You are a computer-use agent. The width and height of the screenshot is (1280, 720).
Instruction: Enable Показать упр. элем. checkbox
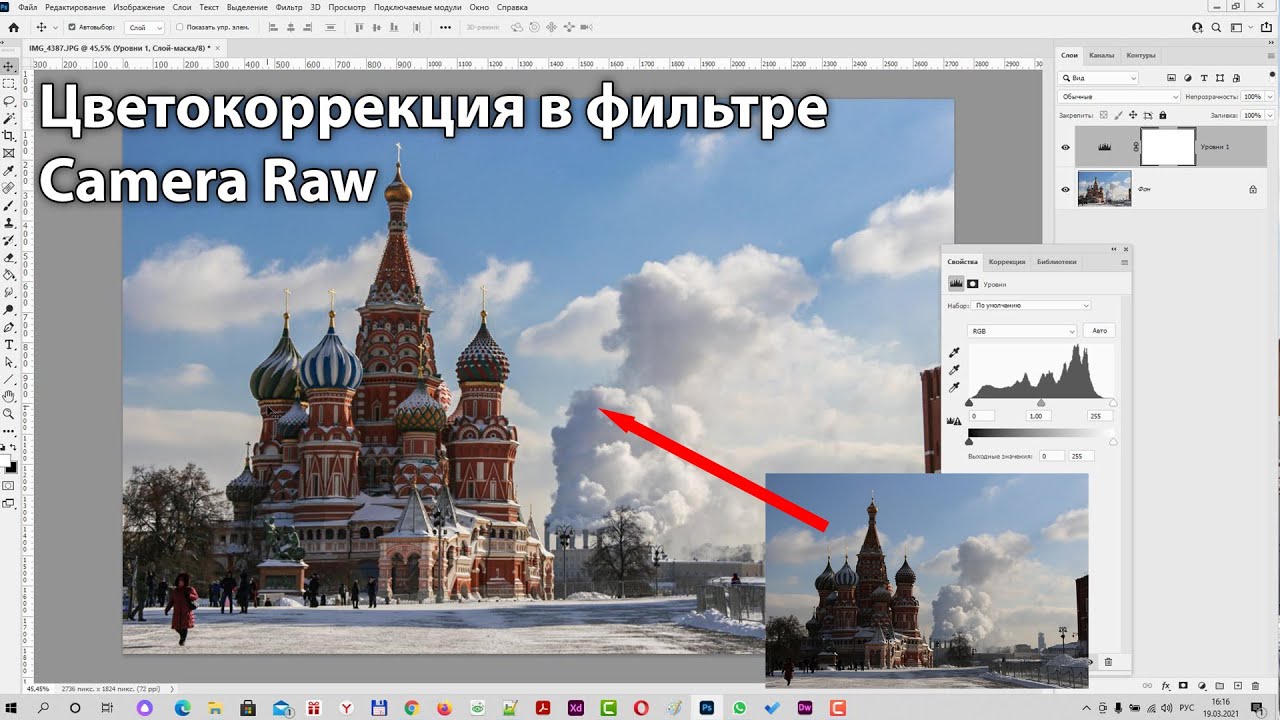(180, 28)
